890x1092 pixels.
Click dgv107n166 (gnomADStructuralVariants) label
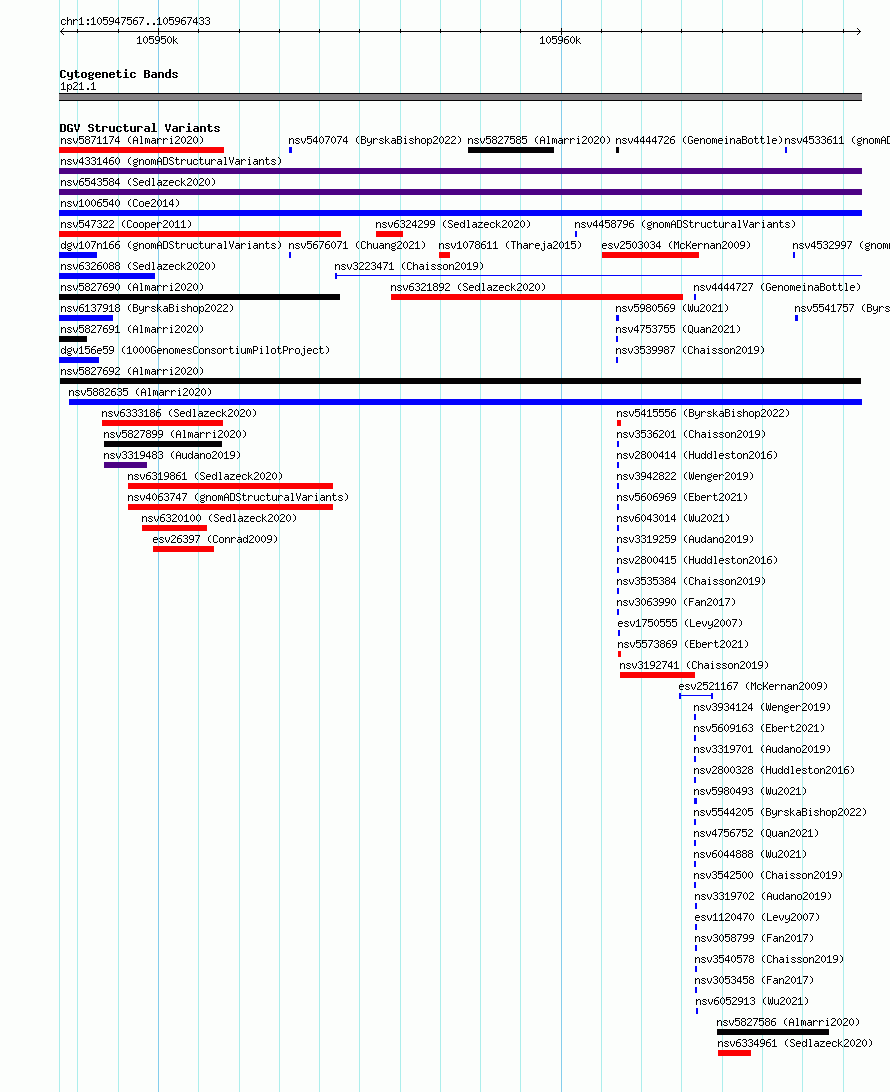coord(171,245)
